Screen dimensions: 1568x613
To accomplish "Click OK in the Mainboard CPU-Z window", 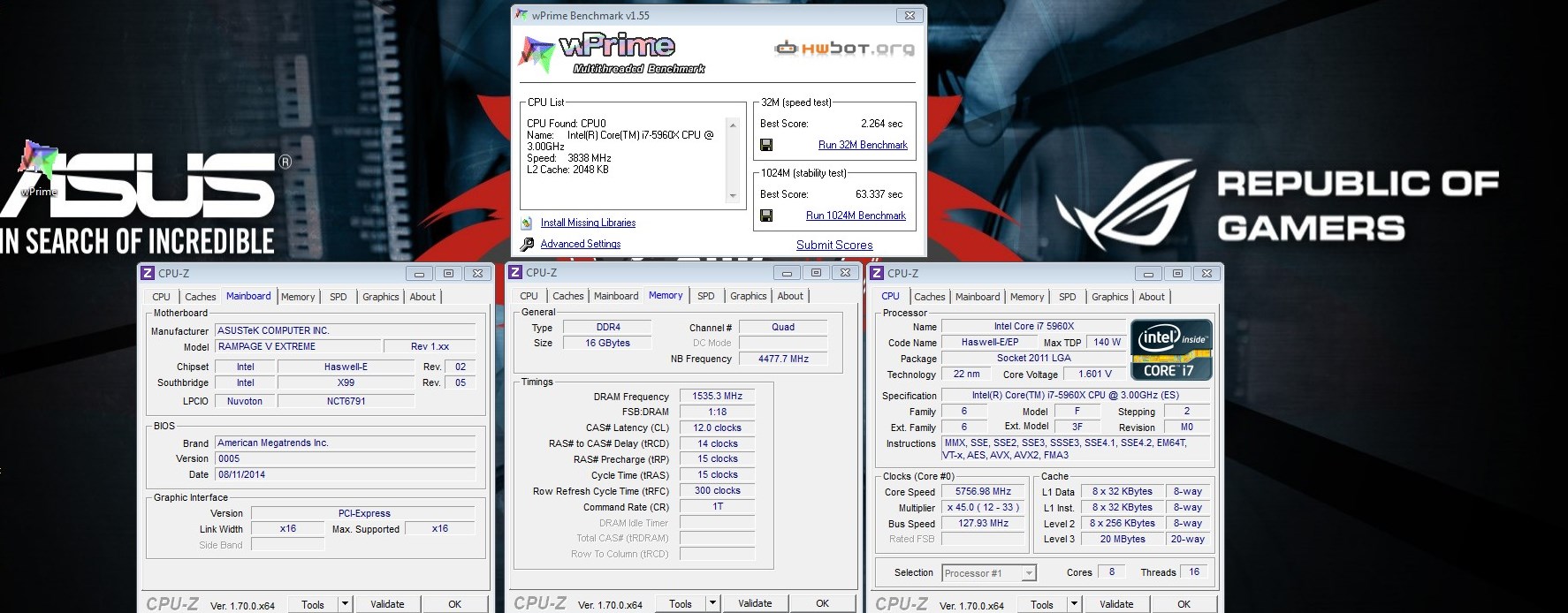I will (x=454, y=604).
